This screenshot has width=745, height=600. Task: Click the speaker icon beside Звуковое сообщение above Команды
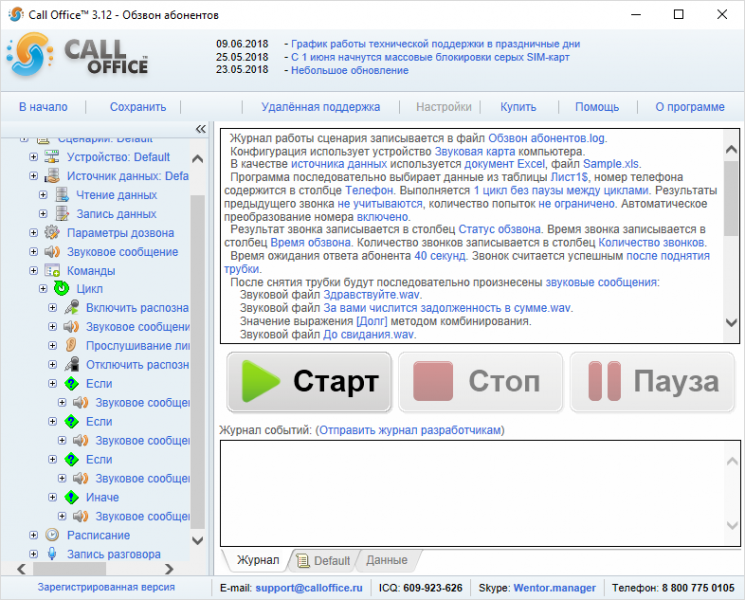(52, 252)
